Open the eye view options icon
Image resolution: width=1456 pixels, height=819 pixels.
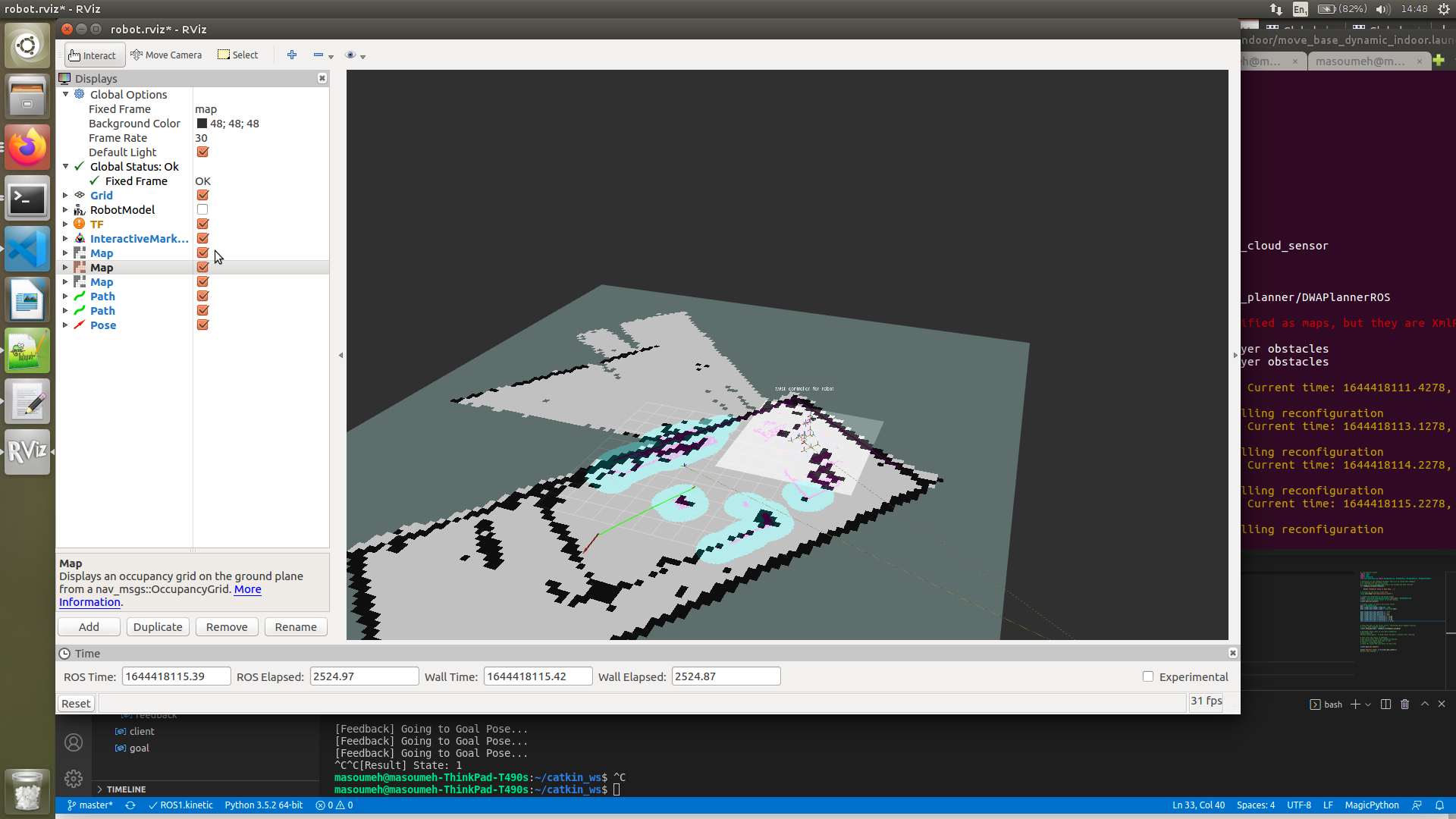(350, 55)
